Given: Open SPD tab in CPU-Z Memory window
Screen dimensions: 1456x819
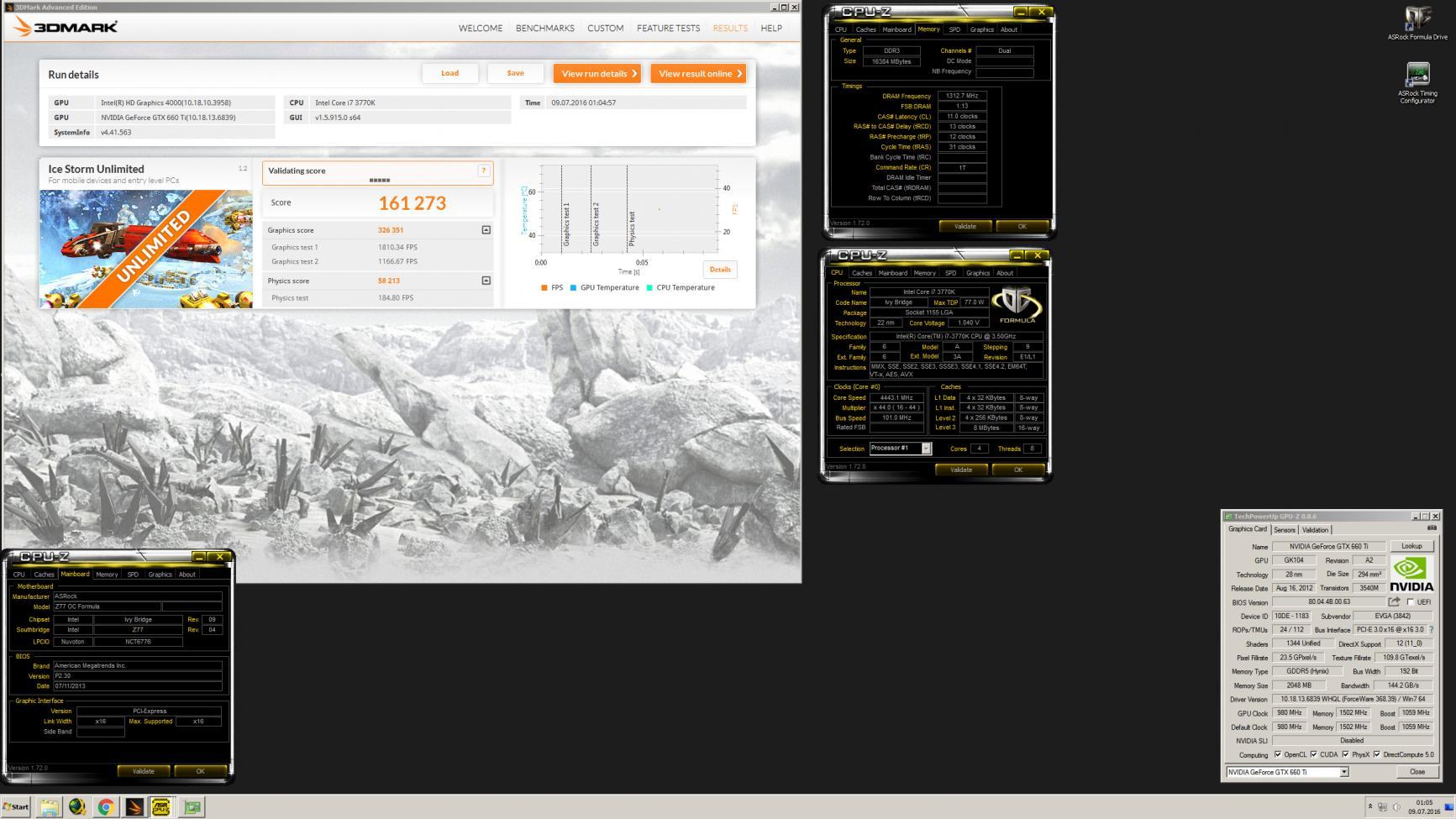Looking at the screenshot, I should point(954,29).
